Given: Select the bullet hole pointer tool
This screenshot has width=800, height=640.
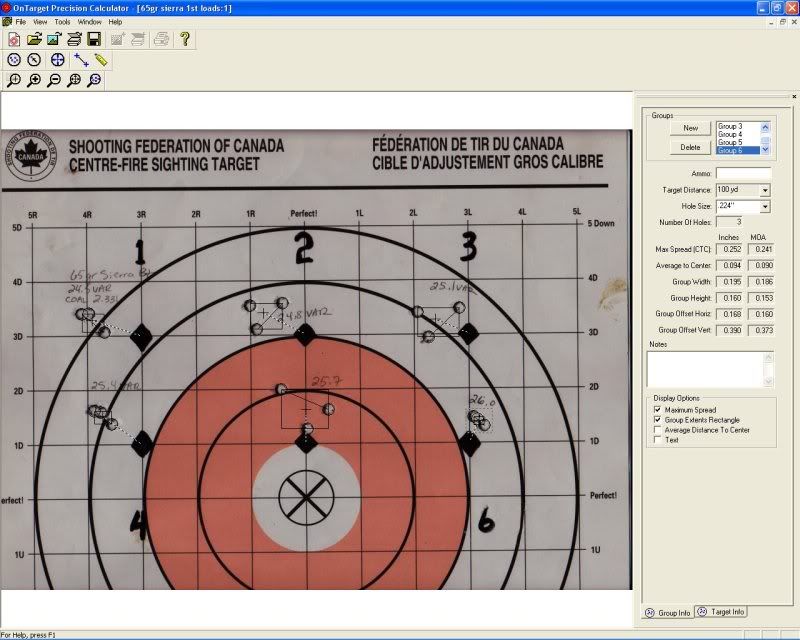Looking at the screenshot, I should tap(34, 60).
